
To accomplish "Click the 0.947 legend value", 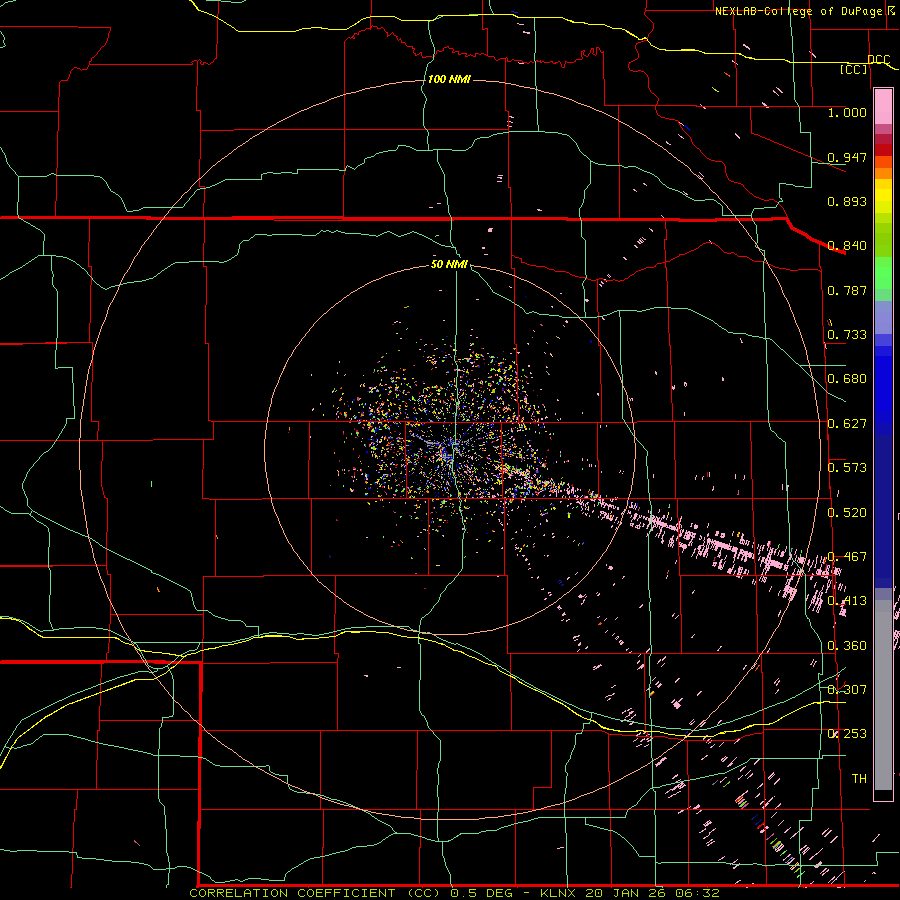I will pyautogui.click(x=847, y=157).
